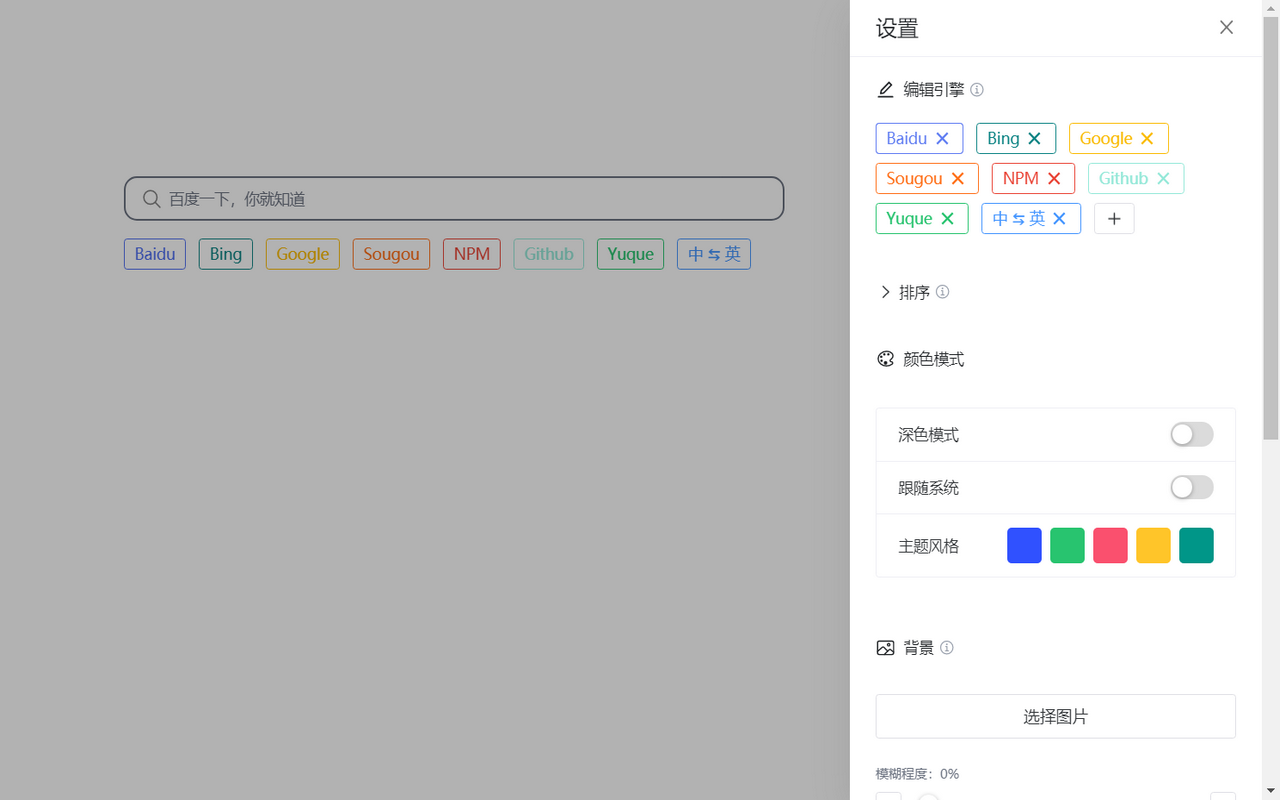Click Google tag label in settings
1280x800 pixels.
[x=1106, y=139]
